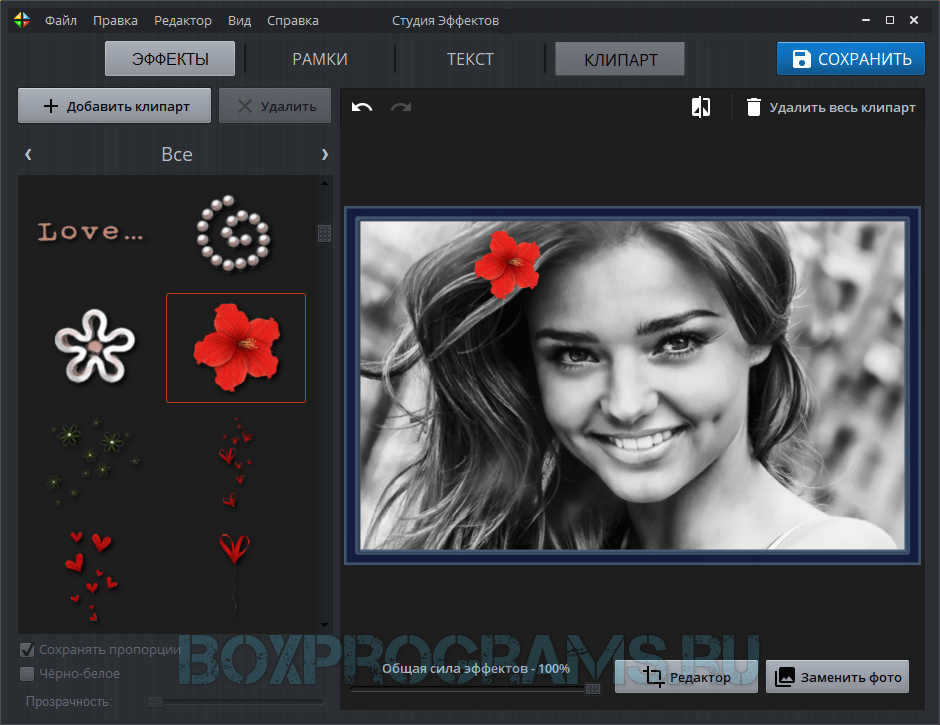Select the red hibiscus flower clipart

tap(236, 347)
